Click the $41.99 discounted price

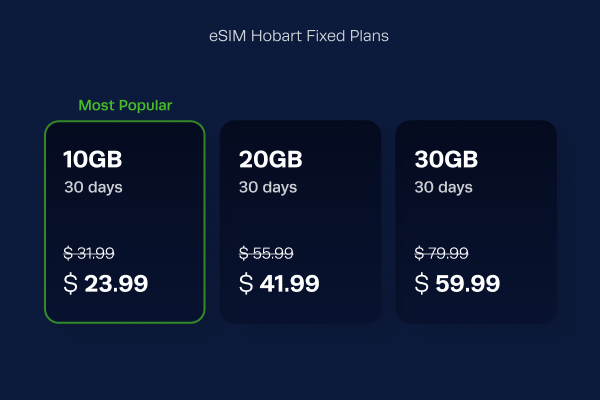pos(279,284)
